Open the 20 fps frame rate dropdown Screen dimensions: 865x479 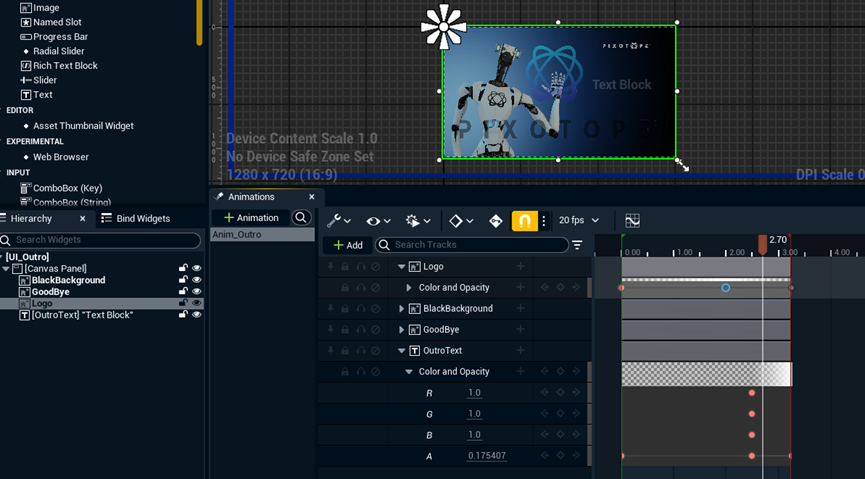(579, 220)
